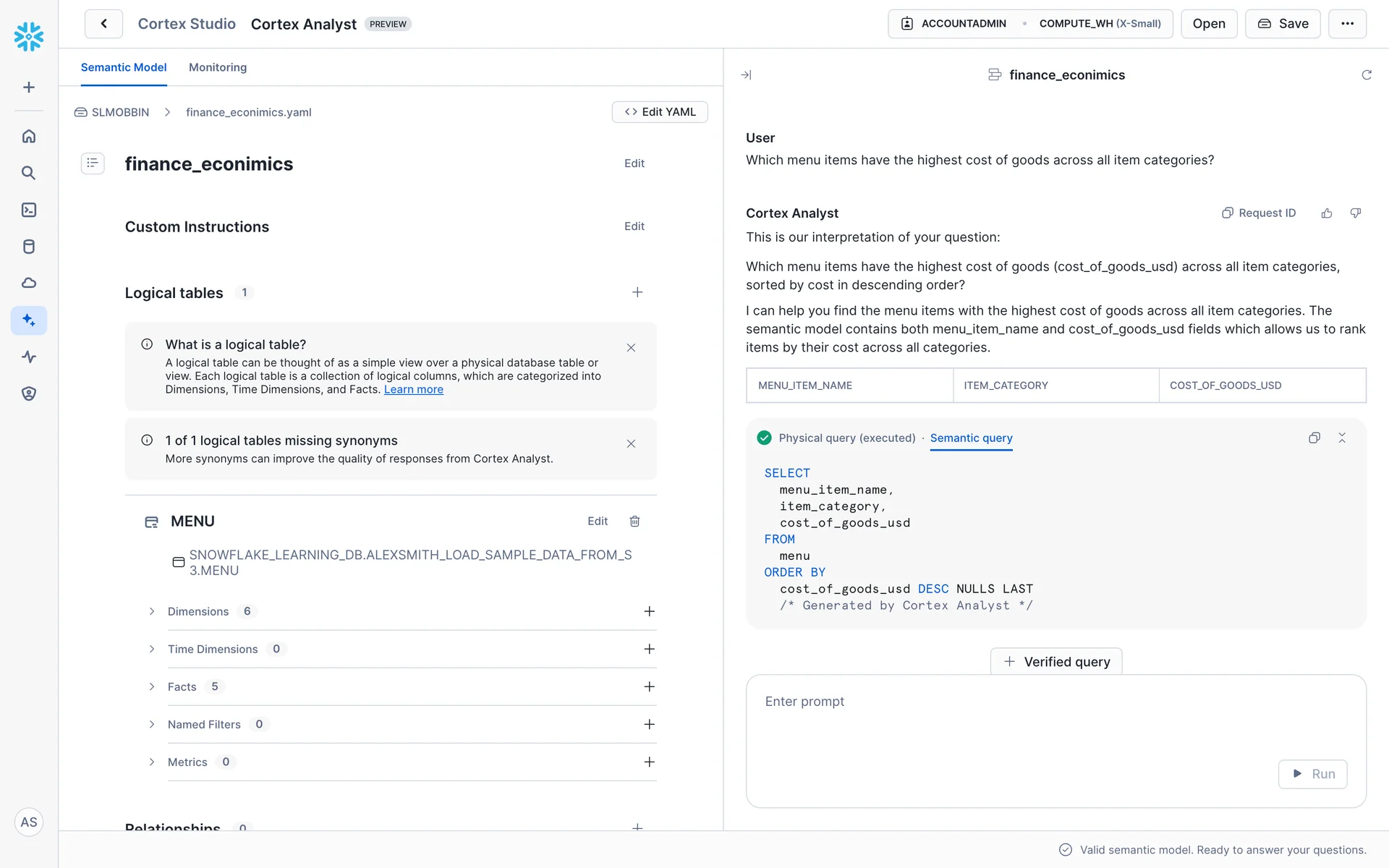Switch to the Monitoring tab
Screen dimensions: 1389x868
tap(218, 67)
